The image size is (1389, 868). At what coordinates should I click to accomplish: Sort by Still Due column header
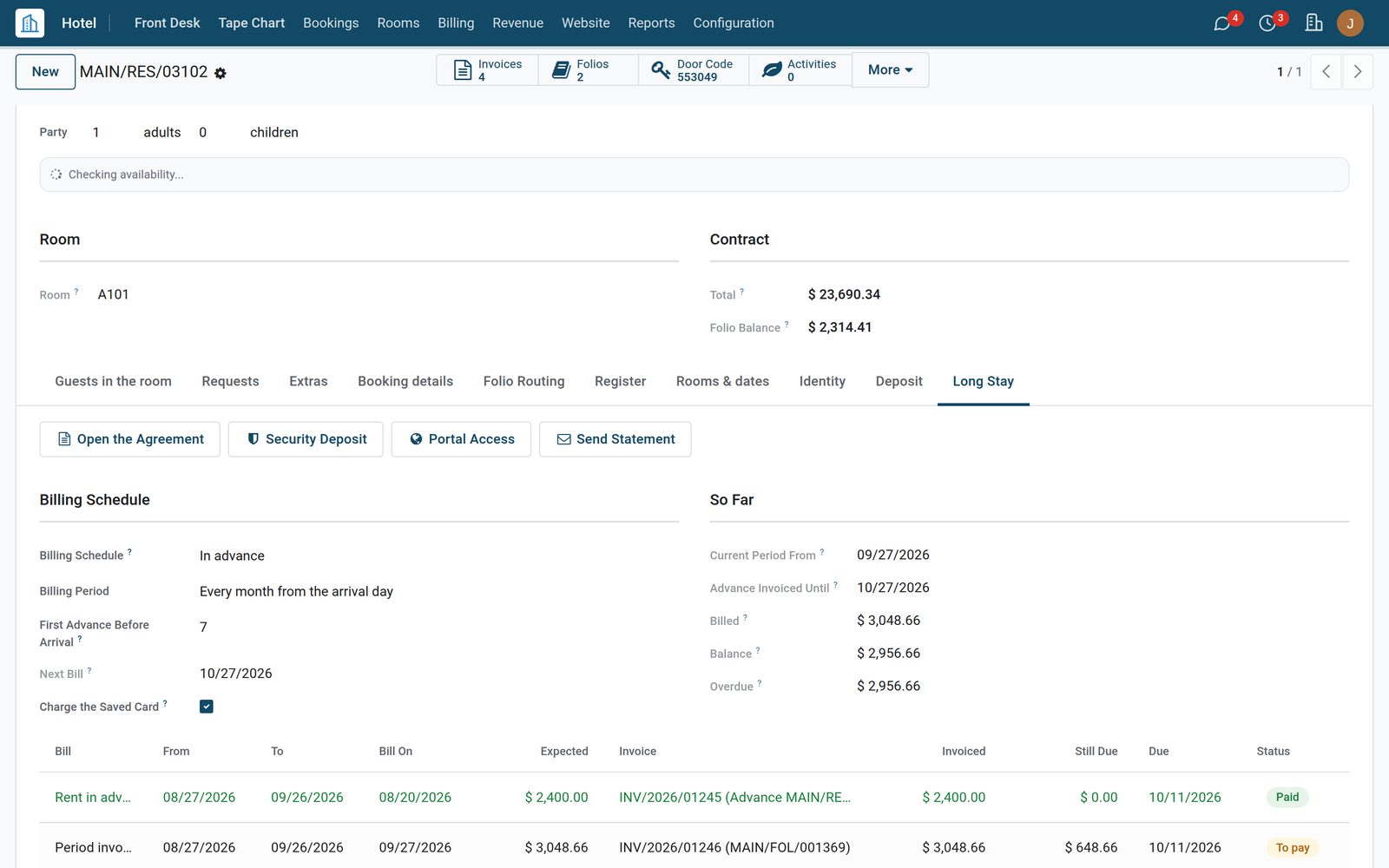tap(1096, 752)
